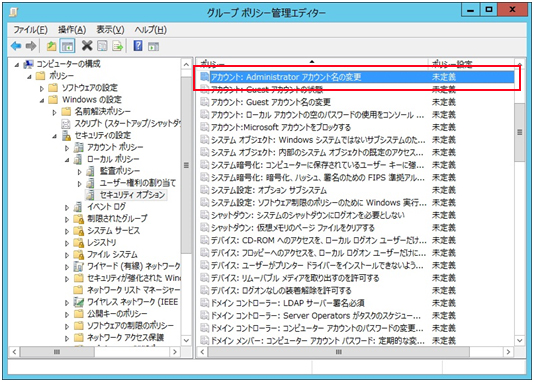Click the Properties toolbar icon
Viewport: 534px width, 382px height.
coord(102,46)
